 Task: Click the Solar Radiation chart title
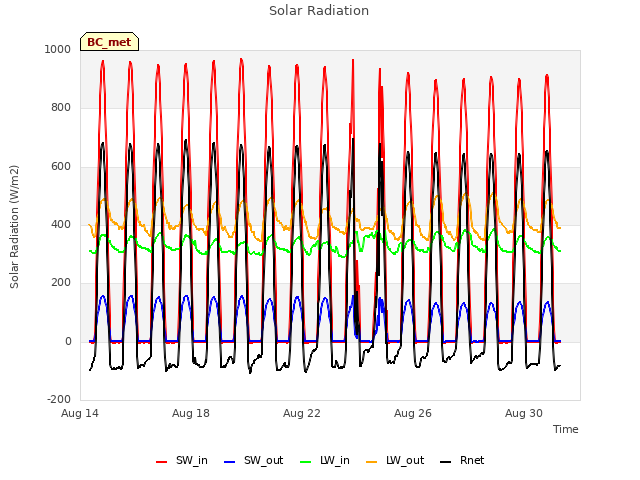319,11
